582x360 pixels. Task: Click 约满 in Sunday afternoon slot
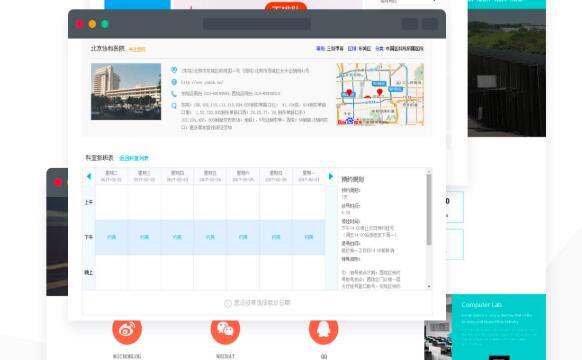[x=276, y=237]
